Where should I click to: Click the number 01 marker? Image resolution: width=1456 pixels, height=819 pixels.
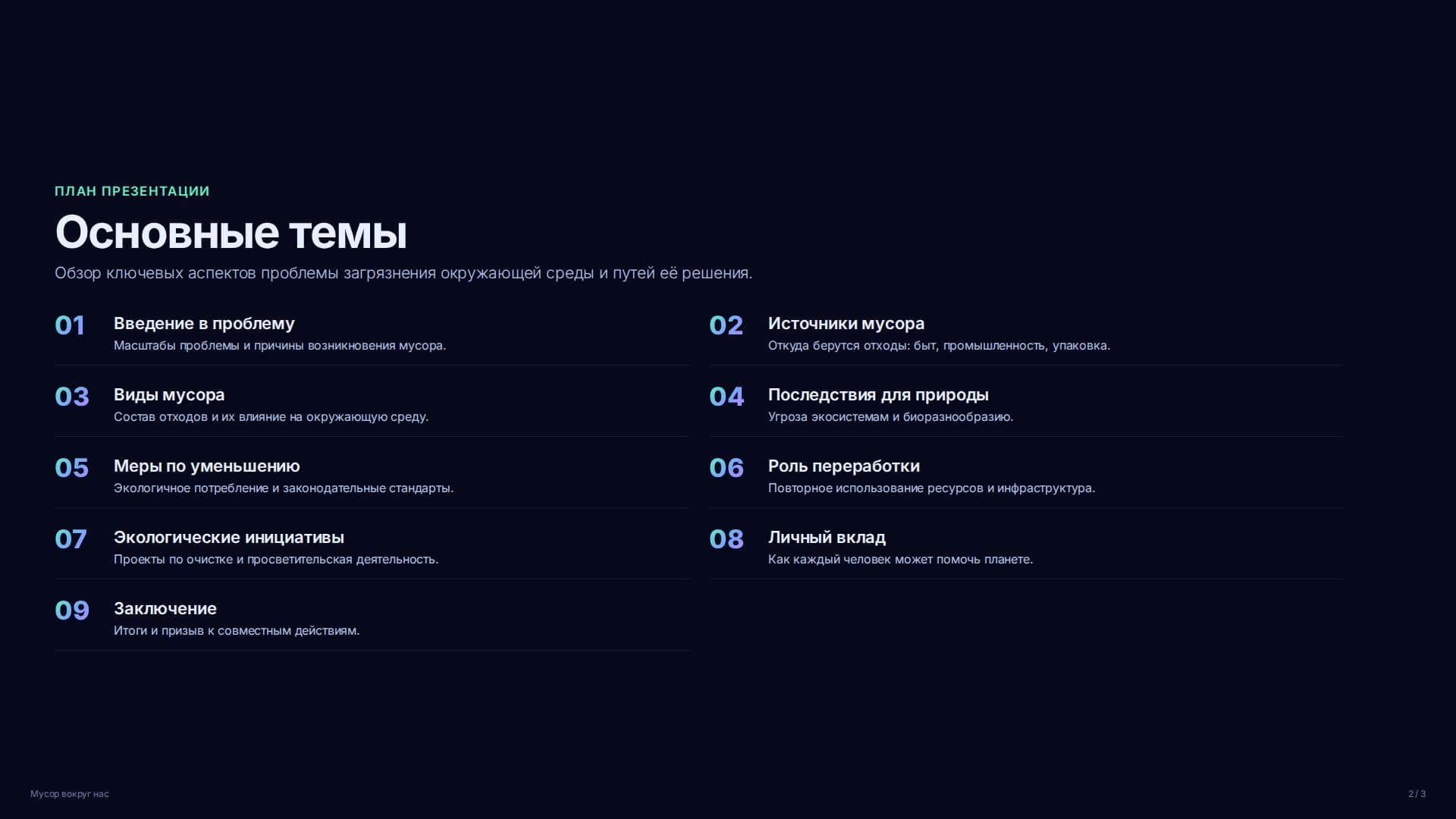click(x=70, y=325)
